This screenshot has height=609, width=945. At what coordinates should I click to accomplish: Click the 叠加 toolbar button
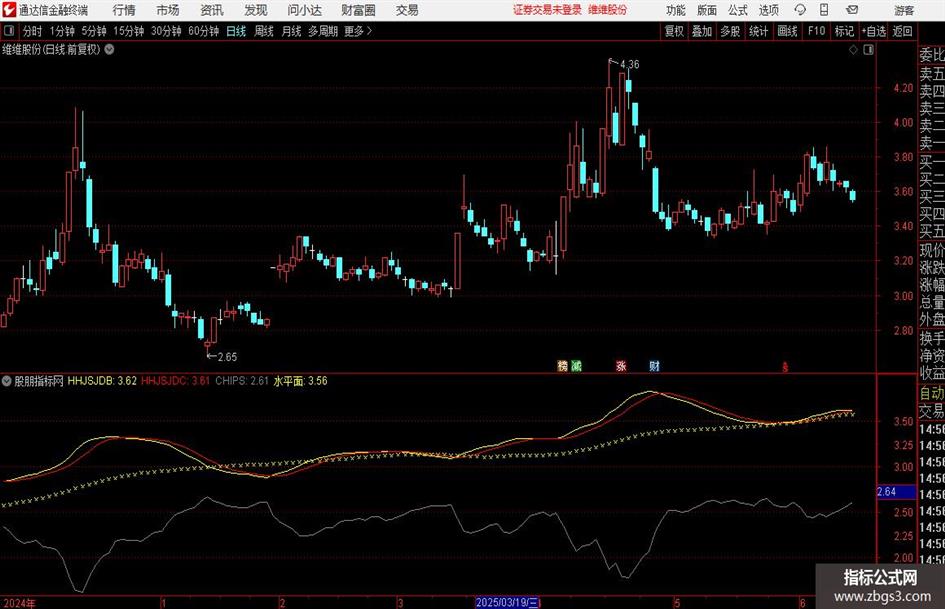pyautogui.click(x=702, y=31)
